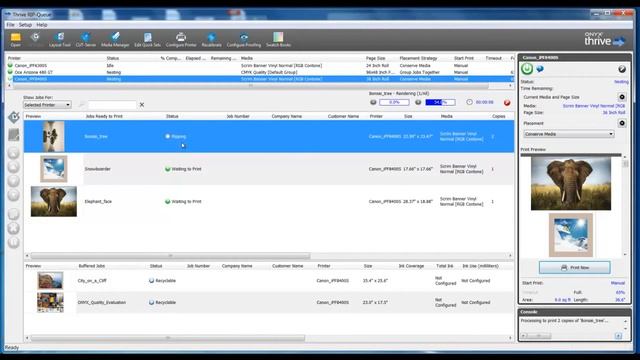
Task: Click Recyclable status on City_on_a_Cliff row
Action: (x=165, y=281)
